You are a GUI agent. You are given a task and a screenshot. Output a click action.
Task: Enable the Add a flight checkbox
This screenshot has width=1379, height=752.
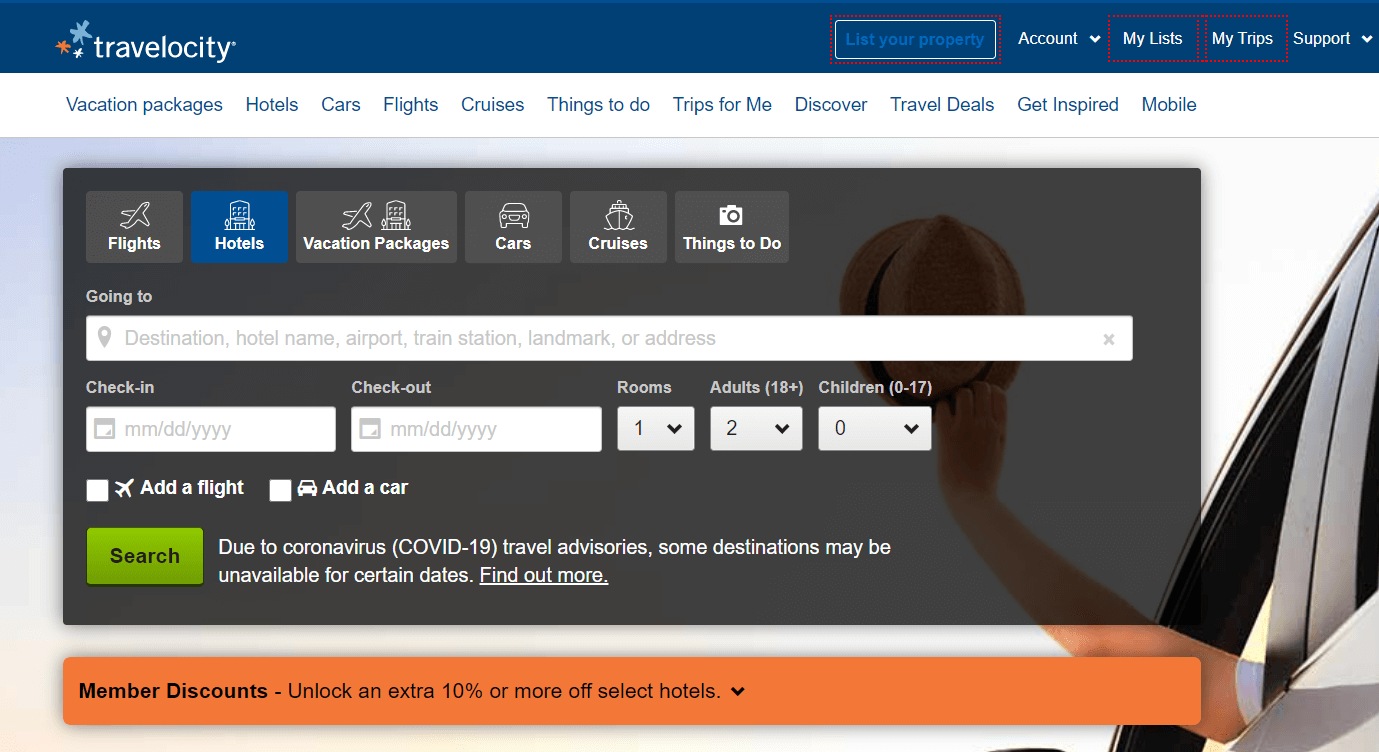97,490
